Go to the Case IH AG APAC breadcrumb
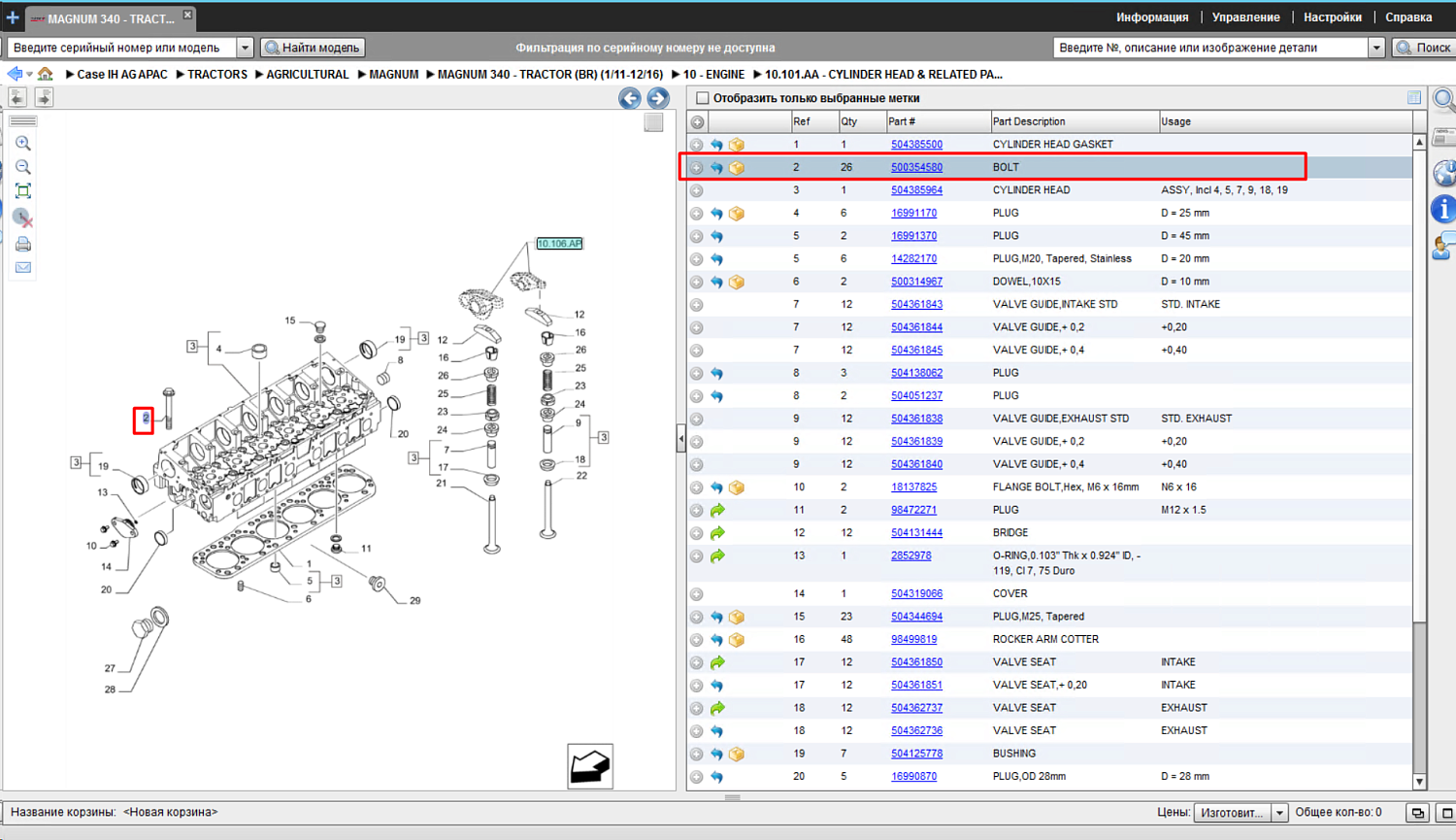1456x840 pixels. (122, 74)
